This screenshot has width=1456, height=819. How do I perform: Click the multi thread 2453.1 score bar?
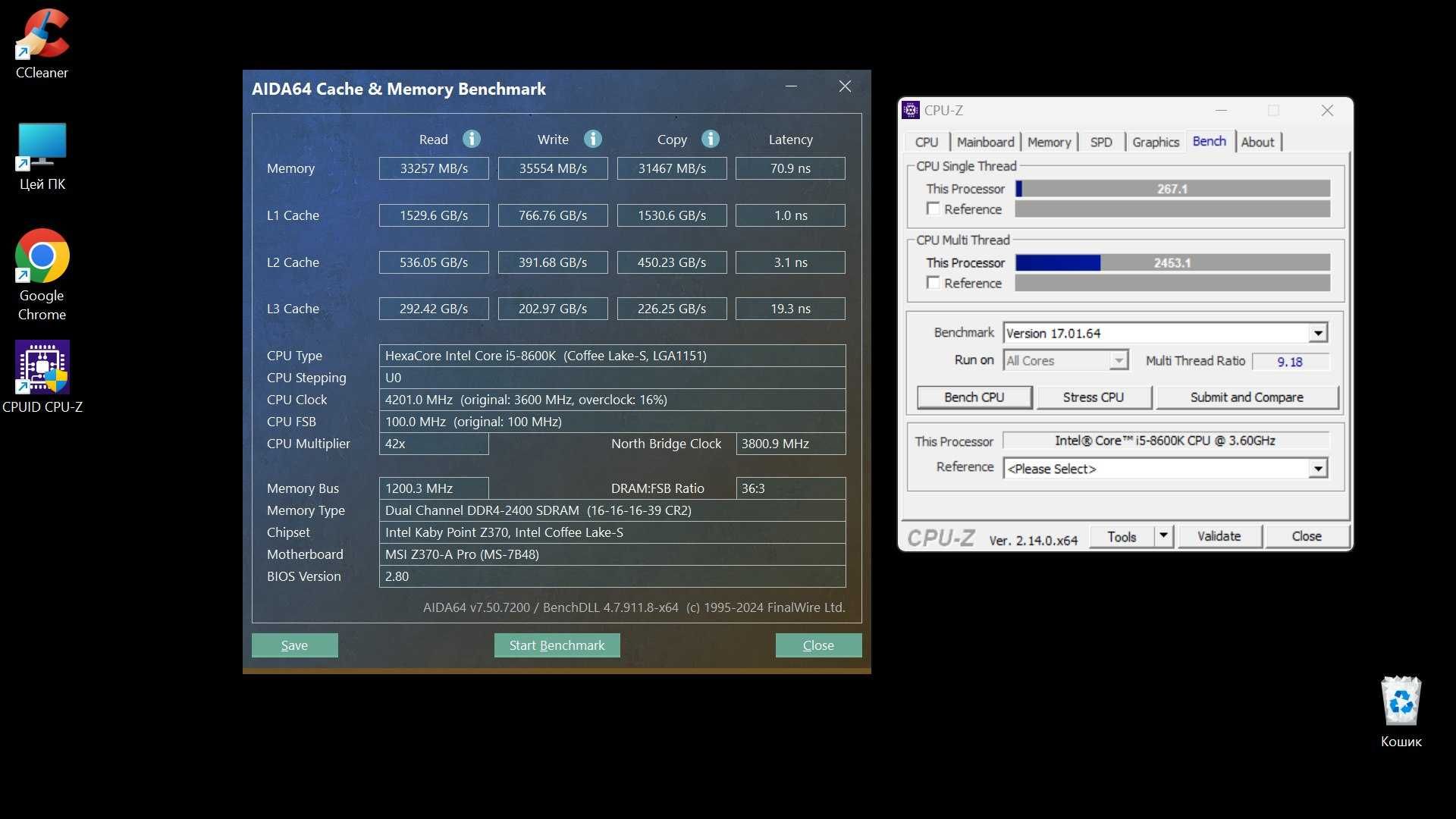(1172, 262)
